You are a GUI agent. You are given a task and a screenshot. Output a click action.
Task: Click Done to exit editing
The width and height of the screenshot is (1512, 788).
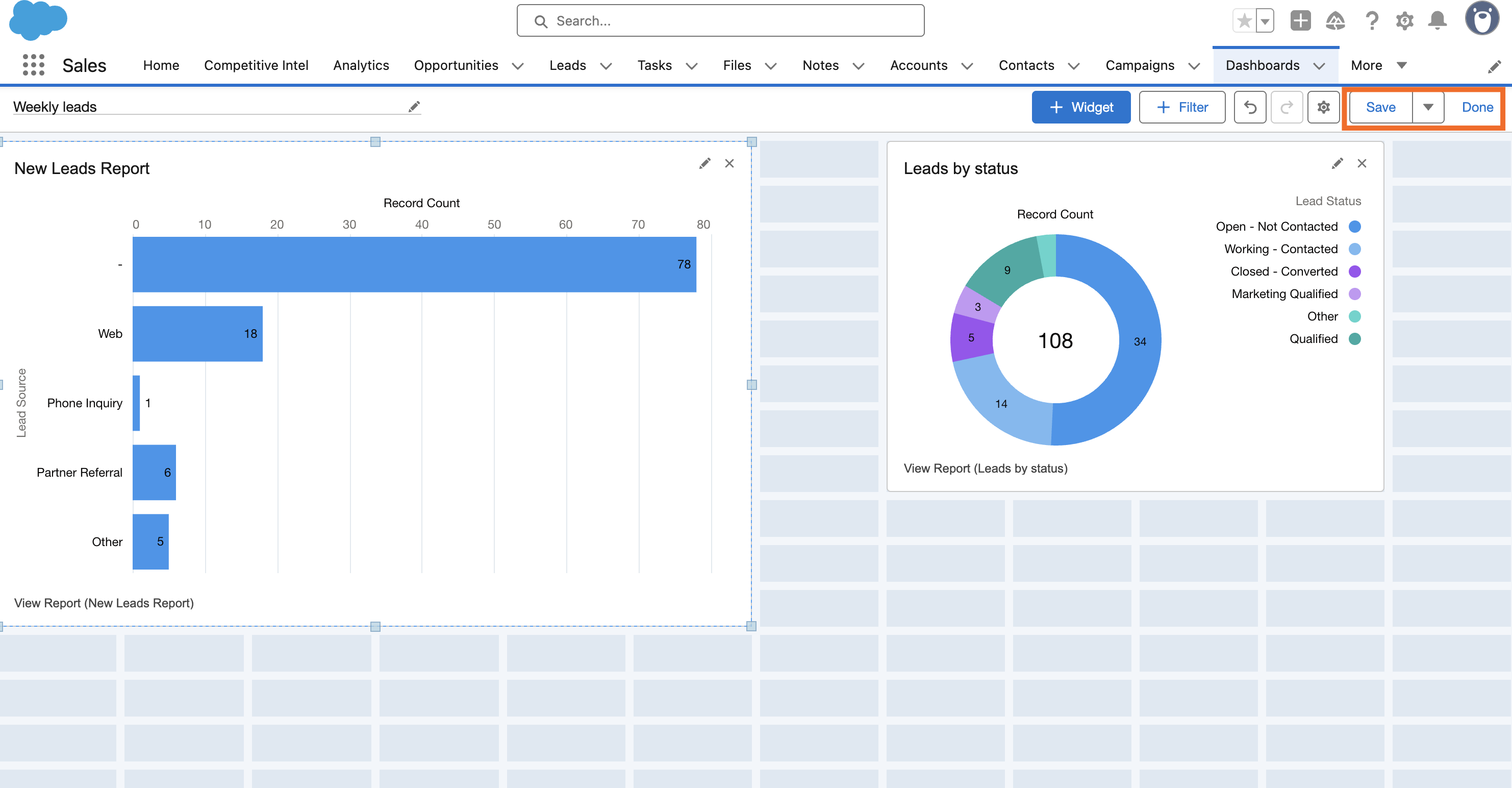[x=1477, y=107]
